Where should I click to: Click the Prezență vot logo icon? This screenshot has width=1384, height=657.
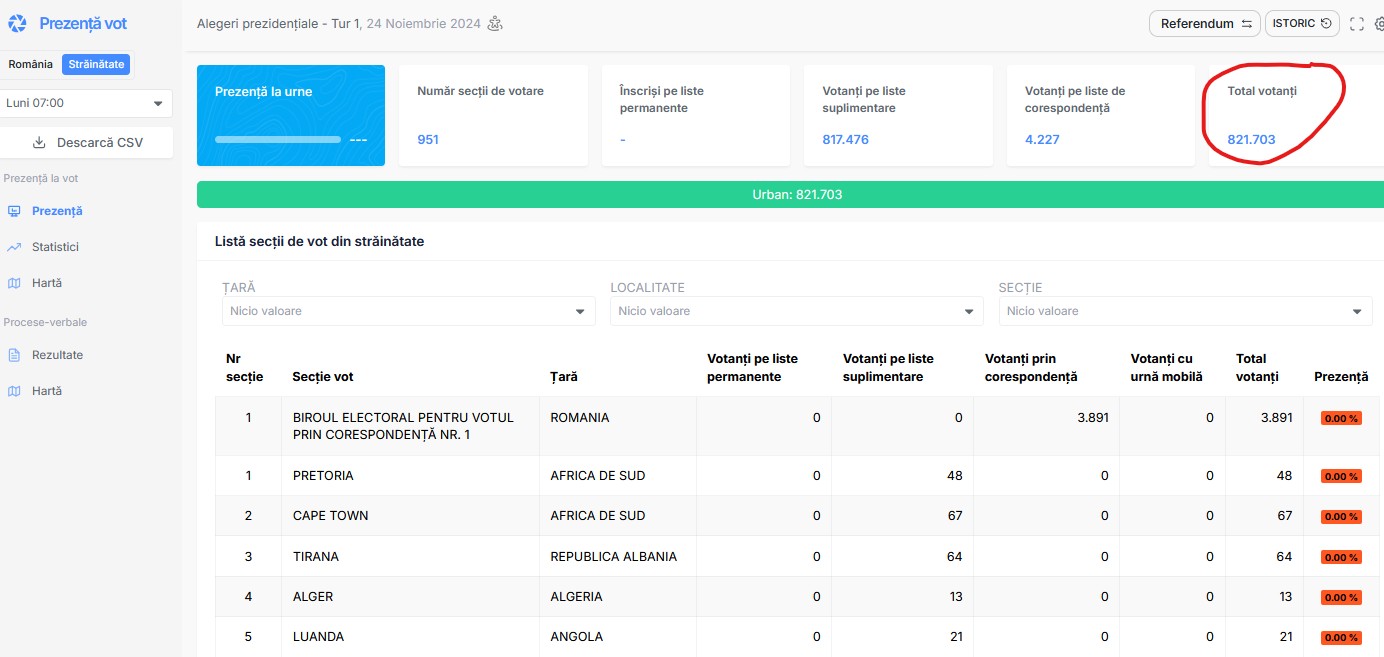[x=17, y=24]
